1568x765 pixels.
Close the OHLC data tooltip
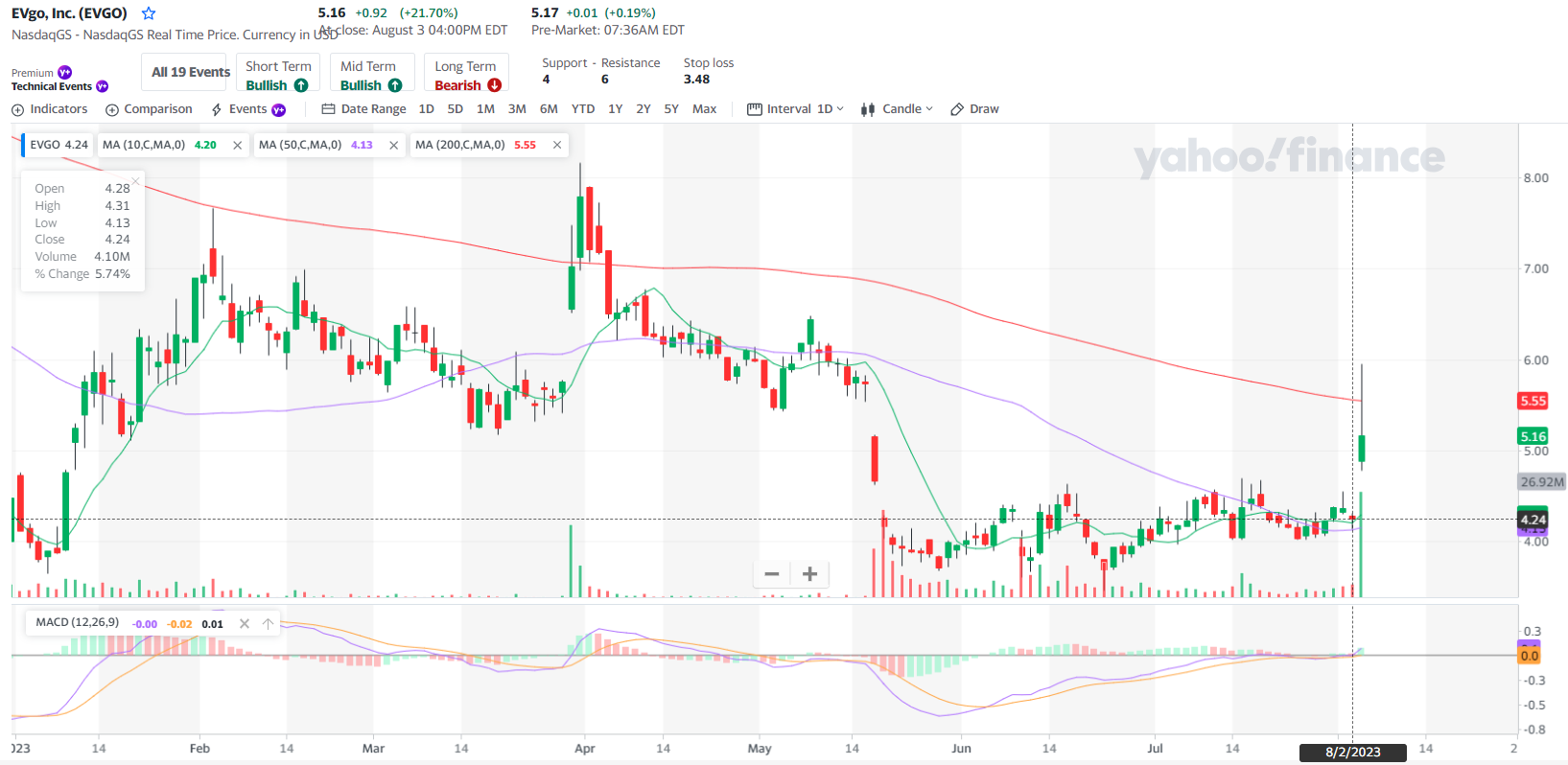pyautogui.click(x=135, y=180)
